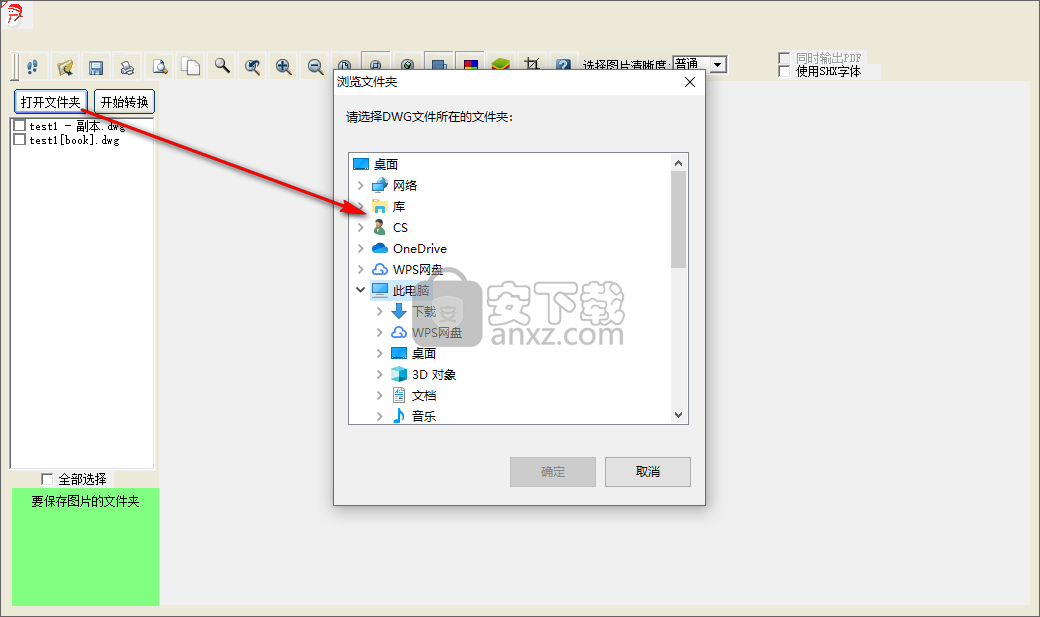Click the green layered stack icon

coord(501,63)
